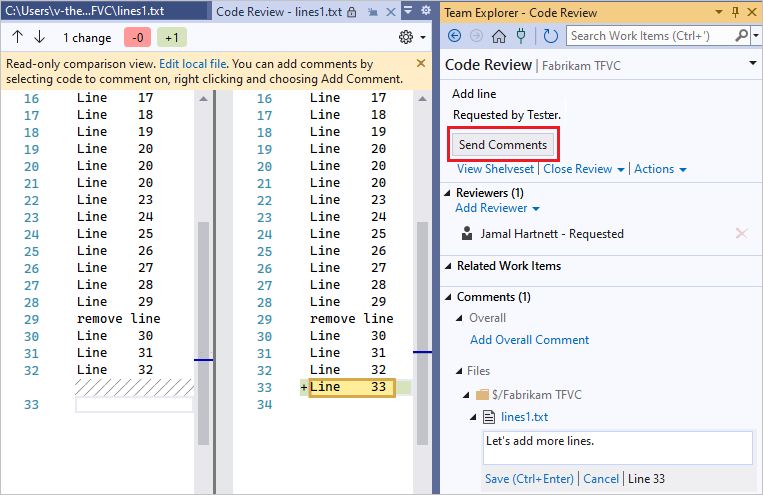Collapse the Reviewers section
This screenshot has width=763, height=495.
pyautogui.click(x=448, y=193)
